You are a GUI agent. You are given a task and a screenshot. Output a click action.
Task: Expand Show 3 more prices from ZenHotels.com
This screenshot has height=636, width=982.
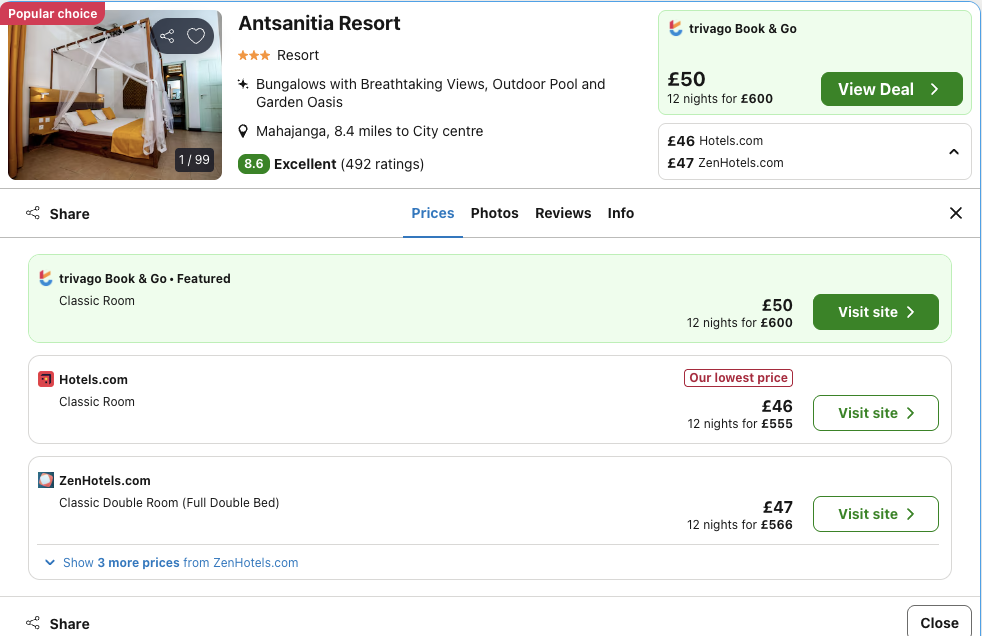point(171,563)
